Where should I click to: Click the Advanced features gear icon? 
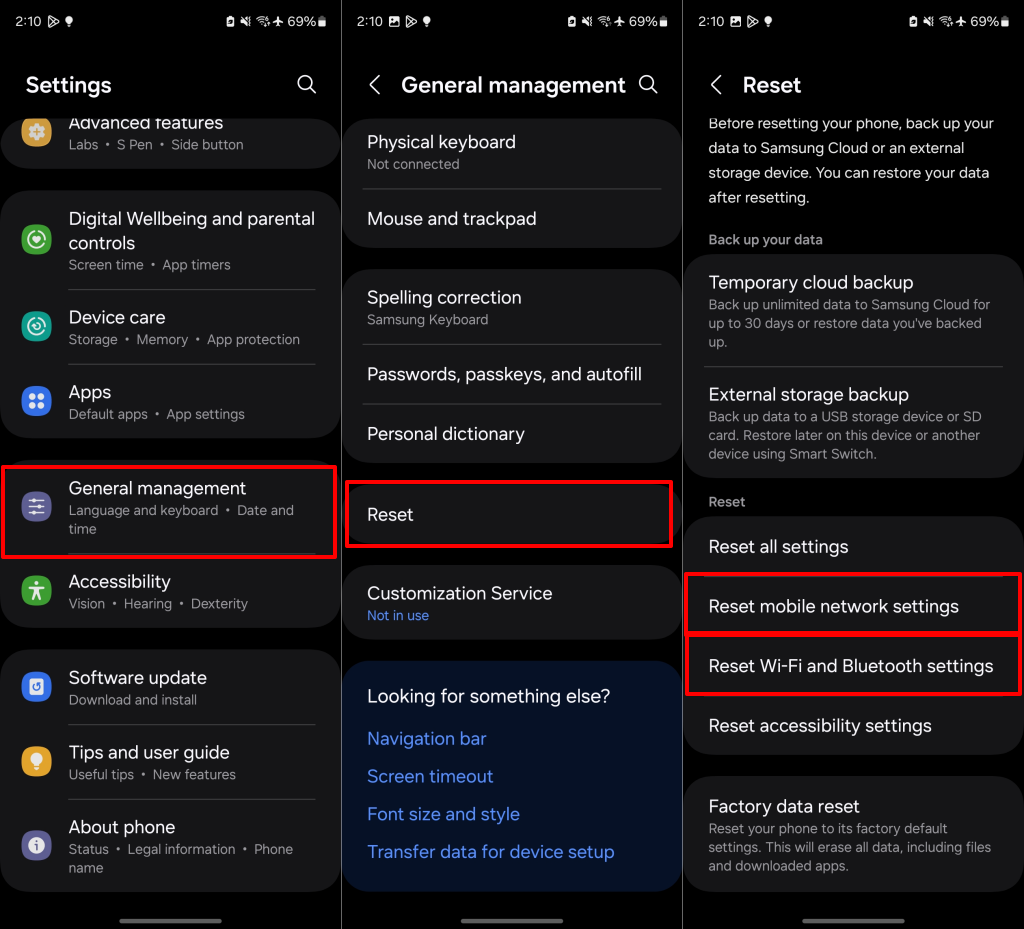click(35, 131)
